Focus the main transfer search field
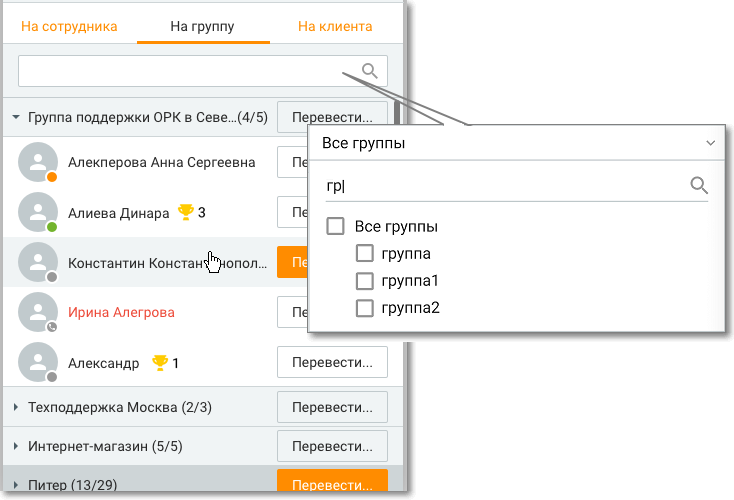The image size is (734, 500). tap(203, 71)
